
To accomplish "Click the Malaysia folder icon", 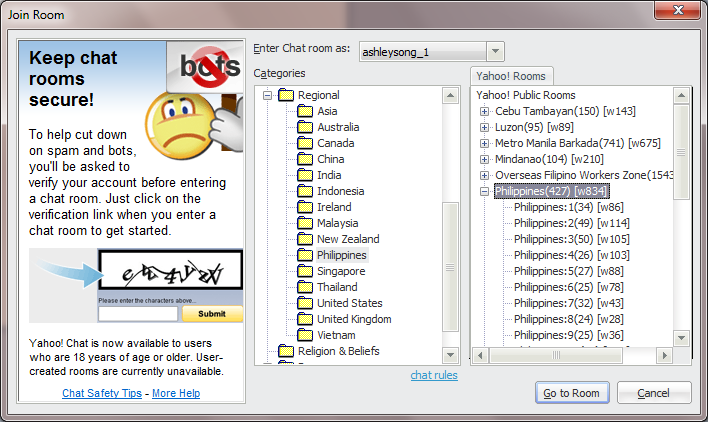I will [x=305, y=223].
